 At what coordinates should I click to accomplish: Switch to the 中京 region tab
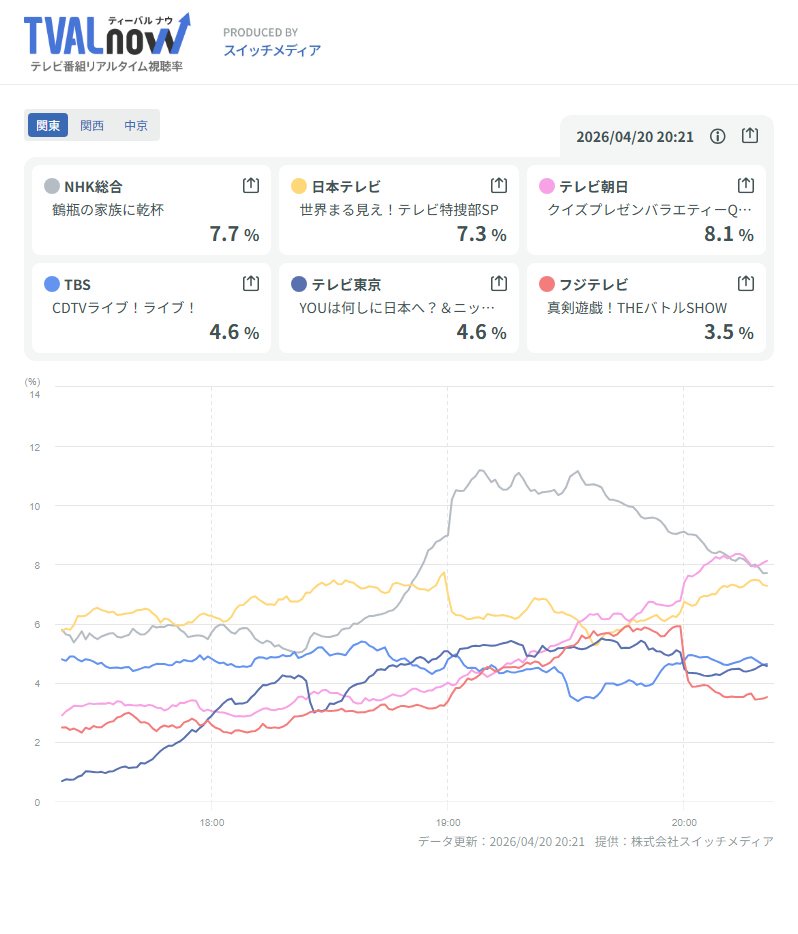click(x=136, y=126)
